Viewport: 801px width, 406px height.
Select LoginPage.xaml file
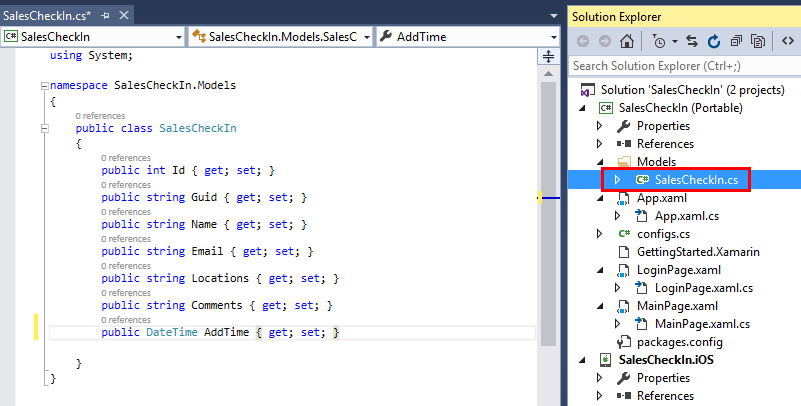(679, 270)
